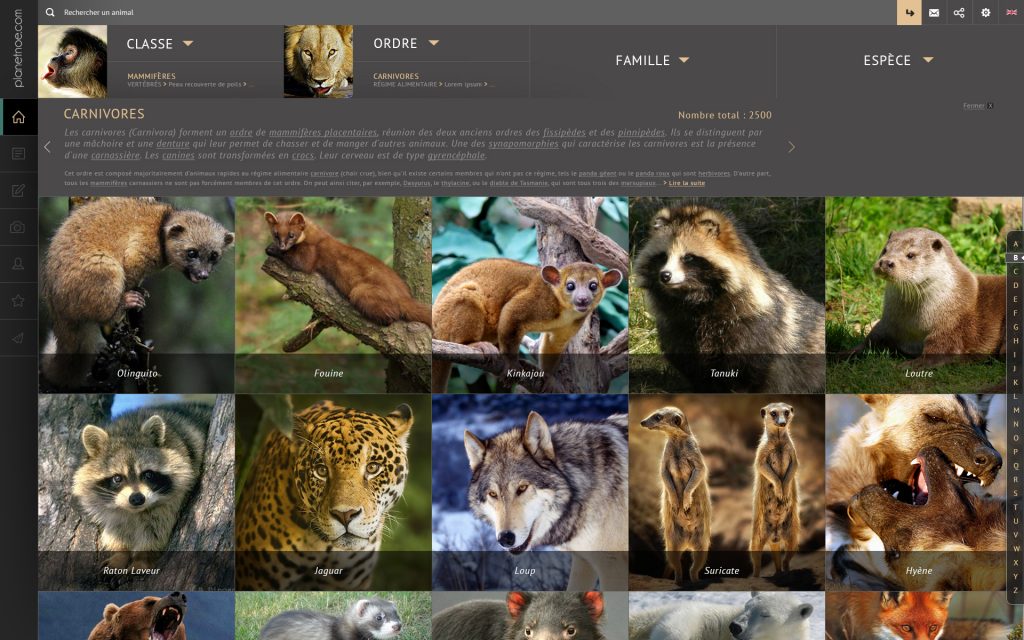Viewport: 1024px width, 640px height.
Task: Follow the 'synapomorphies' link
Action: point(524,144)
